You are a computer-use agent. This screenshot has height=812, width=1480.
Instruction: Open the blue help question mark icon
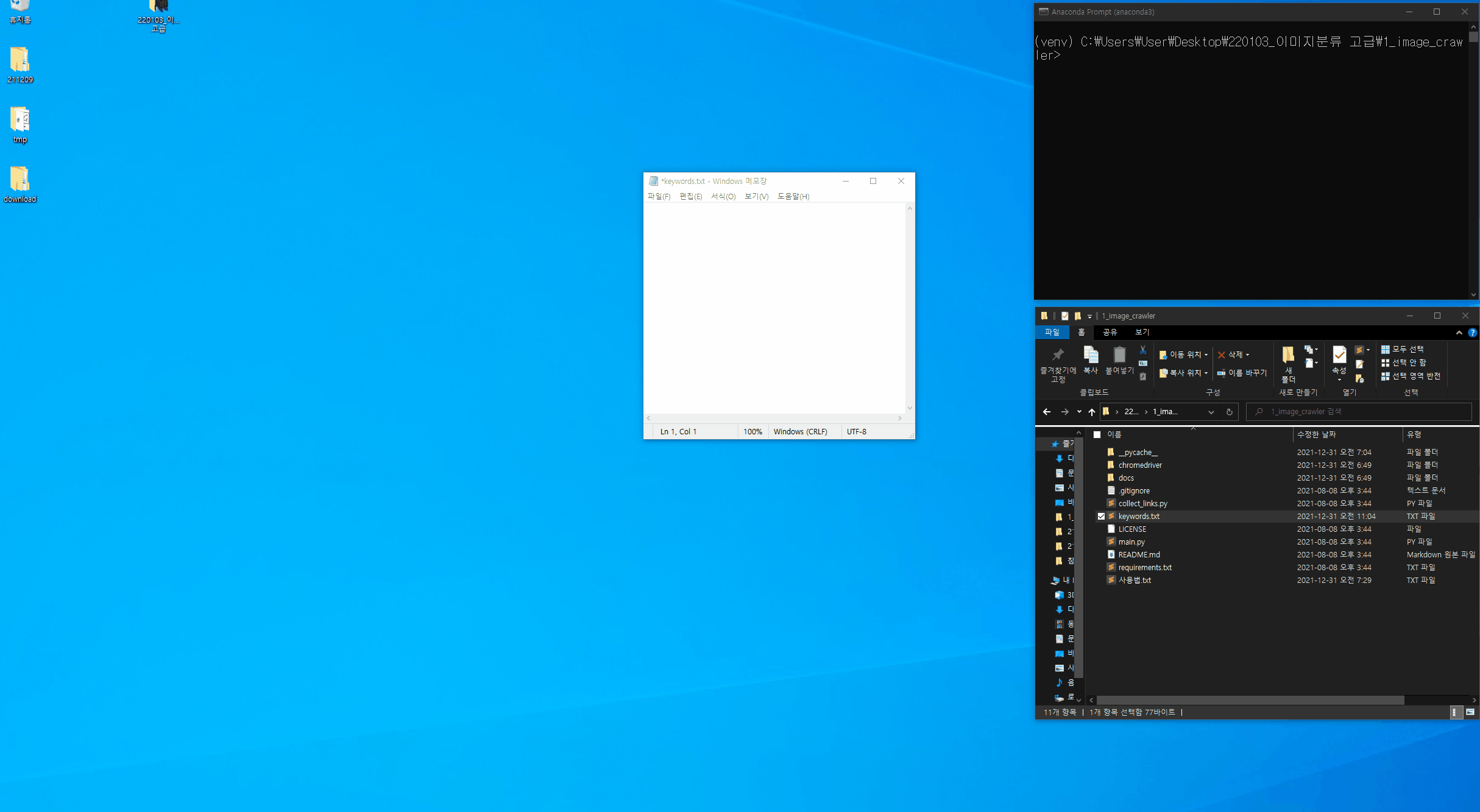point(1472,333)
